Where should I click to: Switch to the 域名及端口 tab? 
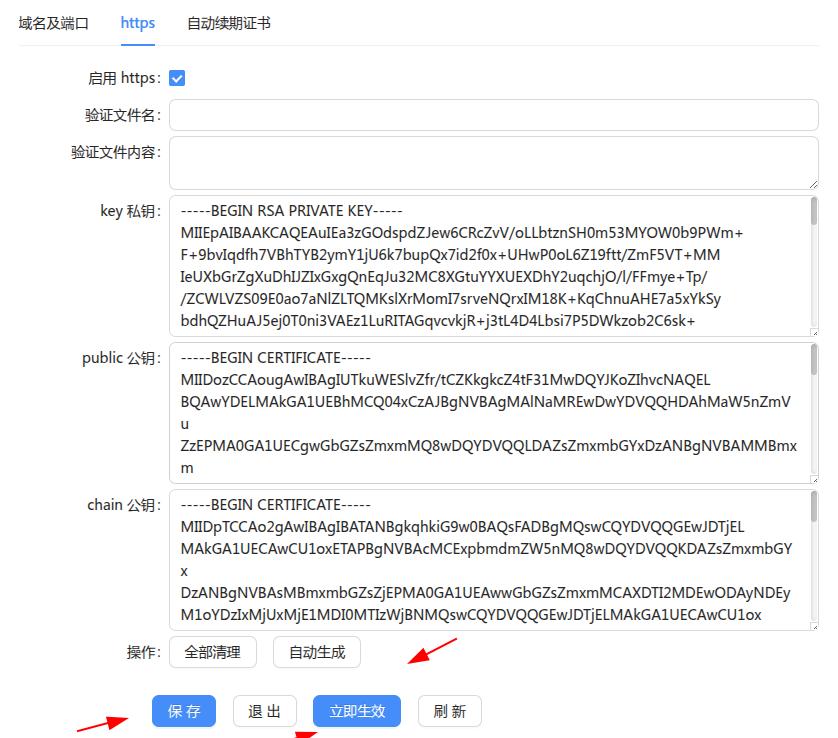pos(53,23)
